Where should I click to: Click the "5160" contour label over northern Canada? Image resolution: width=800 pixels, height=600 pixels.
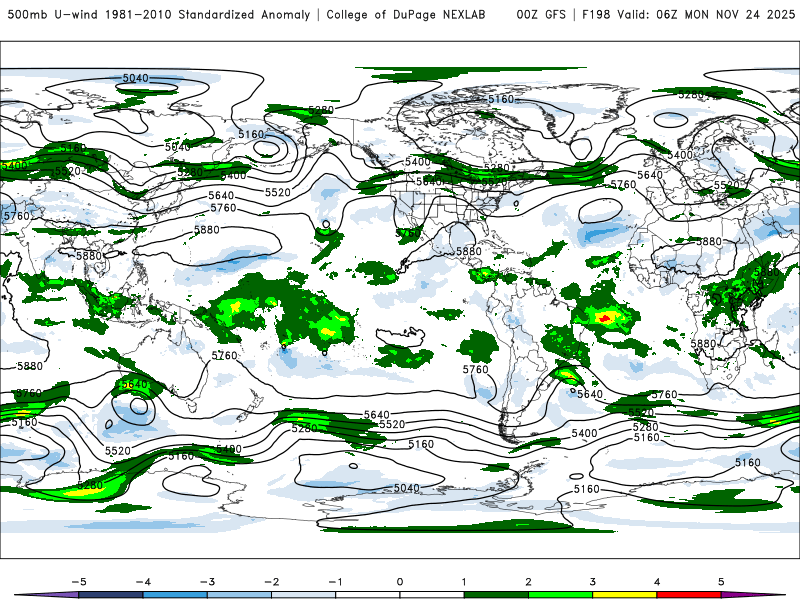pyautogui.click(x=501, y=99)
